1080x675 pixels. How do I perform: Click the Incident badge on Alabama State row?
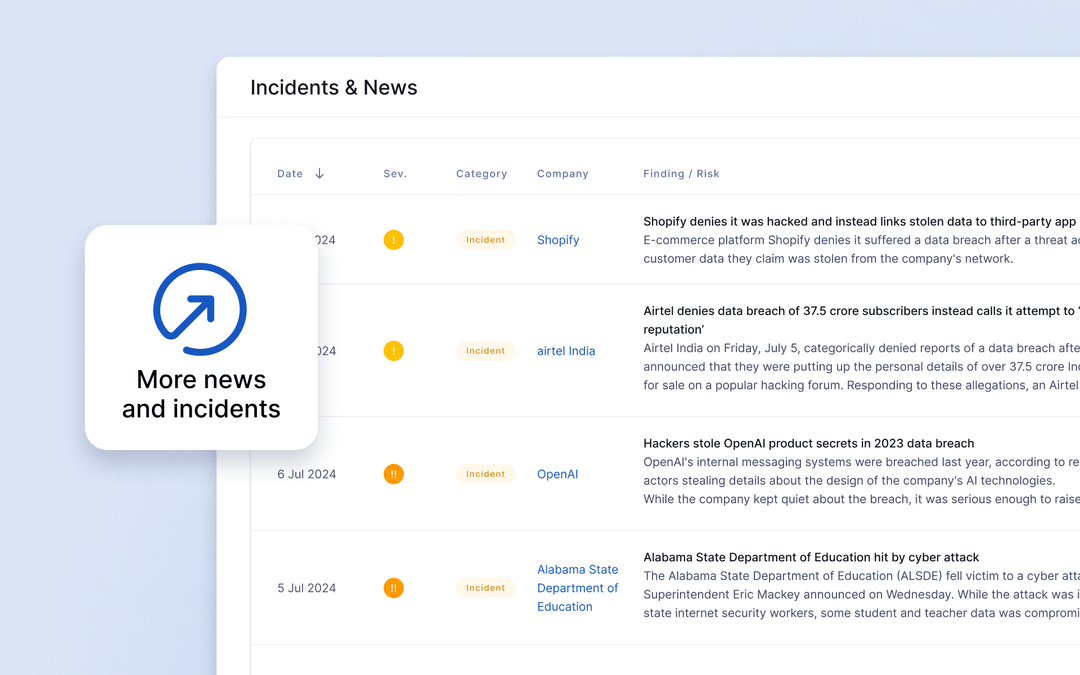485,588
